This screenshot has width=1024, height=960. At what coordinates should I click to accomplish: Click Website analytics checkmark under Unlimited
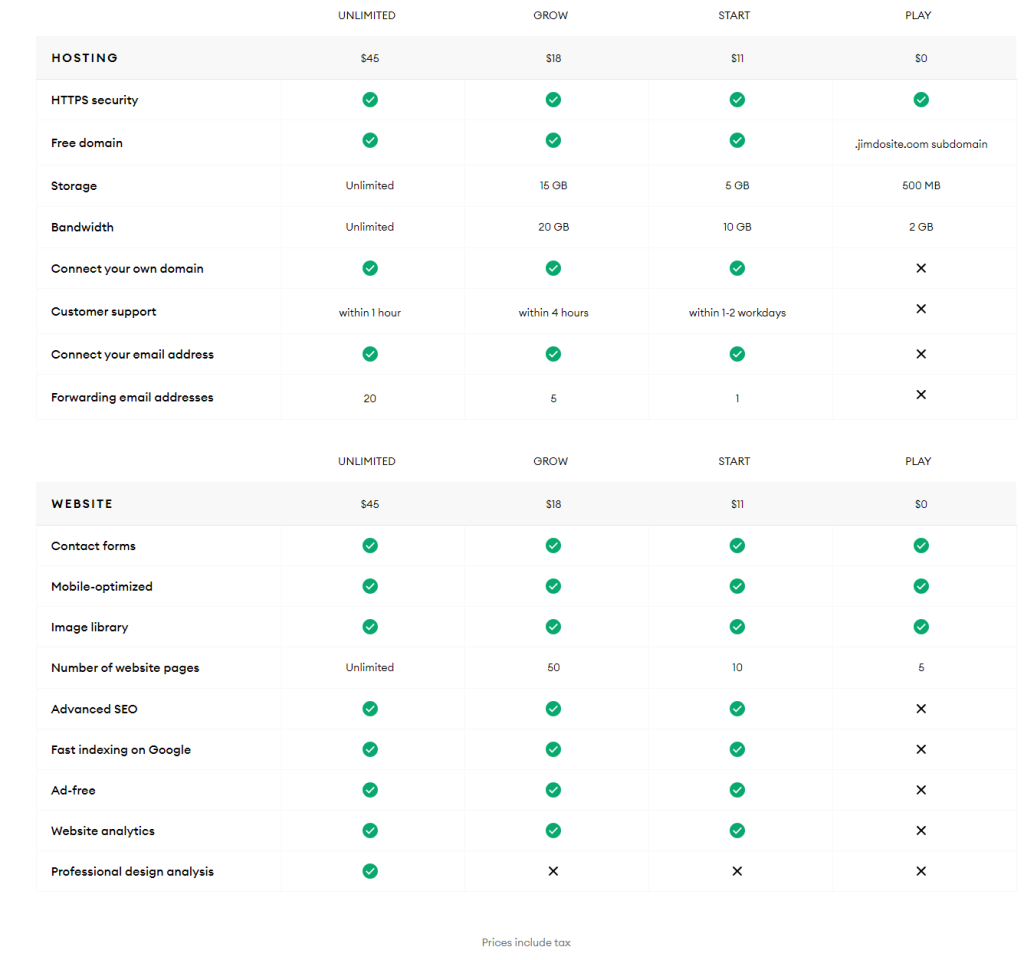370,831
